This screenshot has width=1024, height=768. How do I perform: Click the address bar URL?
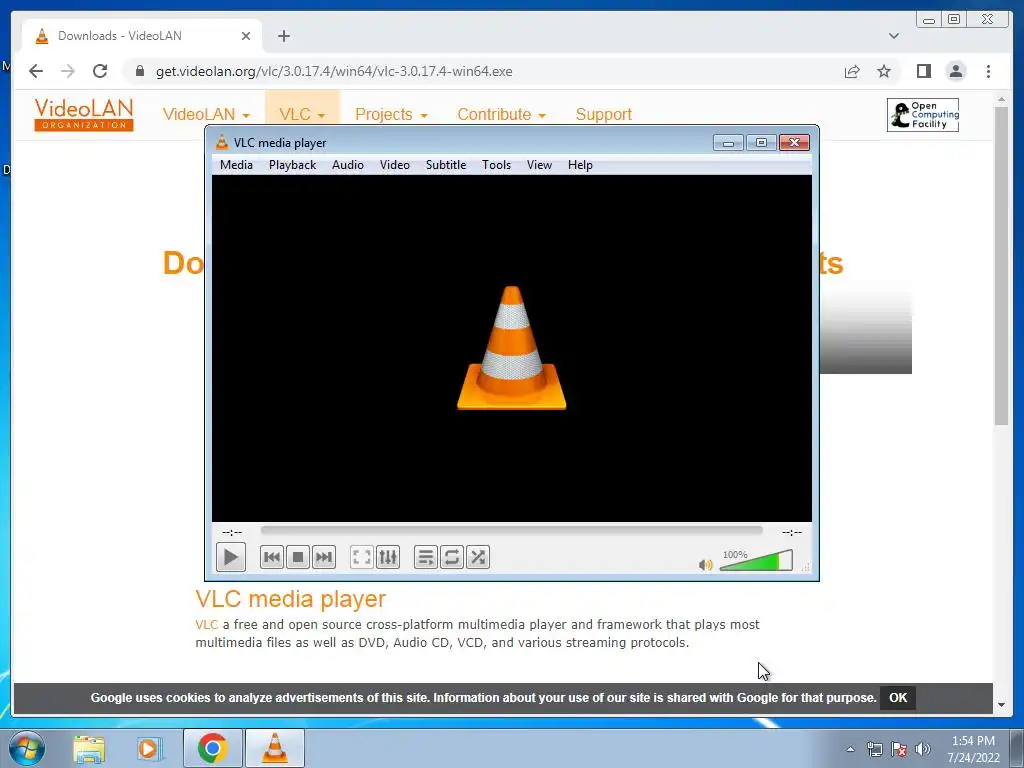click(x=334, y=71)
